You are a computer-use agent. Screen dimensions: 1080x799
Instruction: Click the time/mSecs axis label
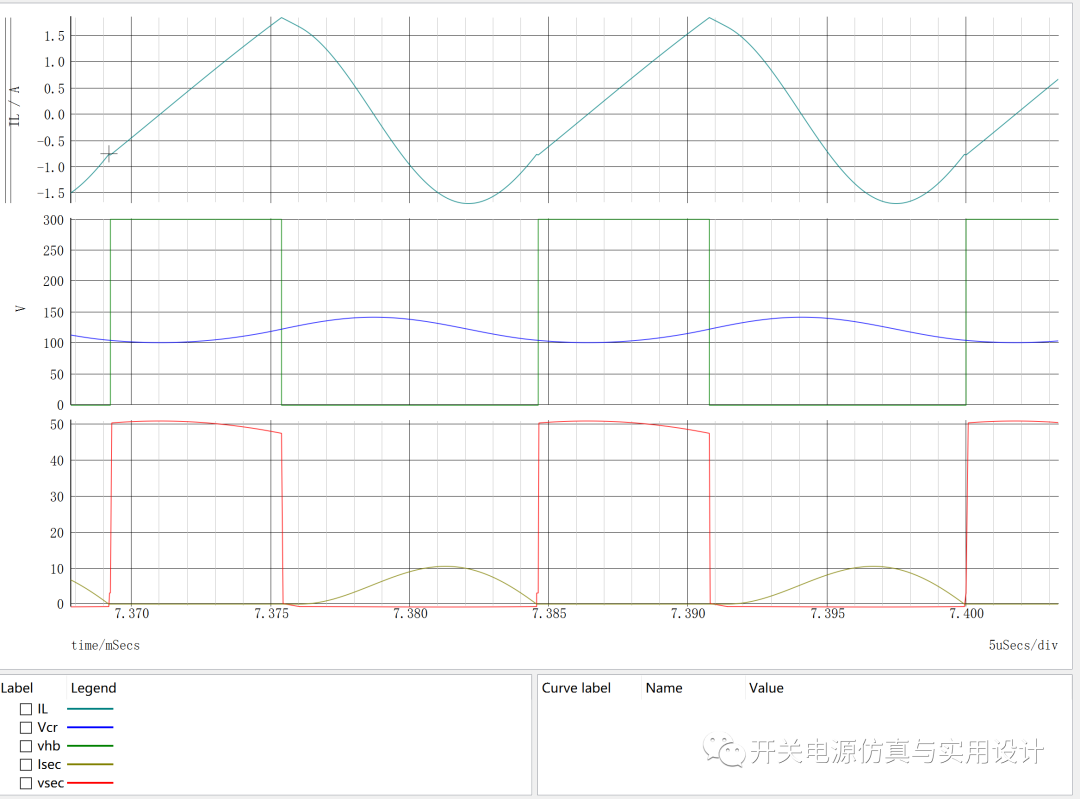(105, 645)
